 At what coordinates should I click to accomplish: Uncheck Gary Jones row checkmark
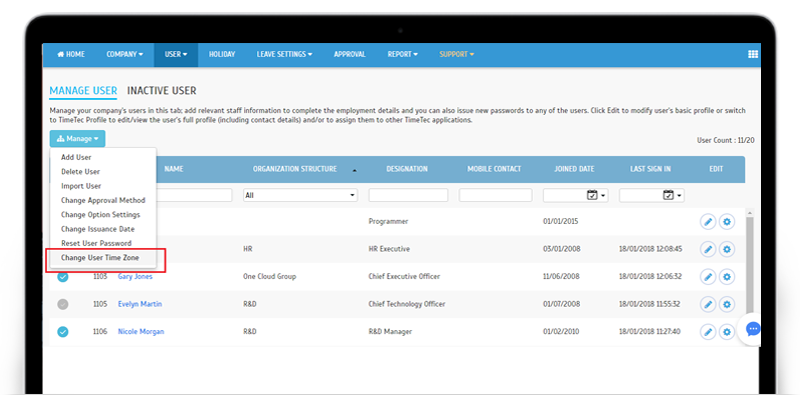click(63, 277)
